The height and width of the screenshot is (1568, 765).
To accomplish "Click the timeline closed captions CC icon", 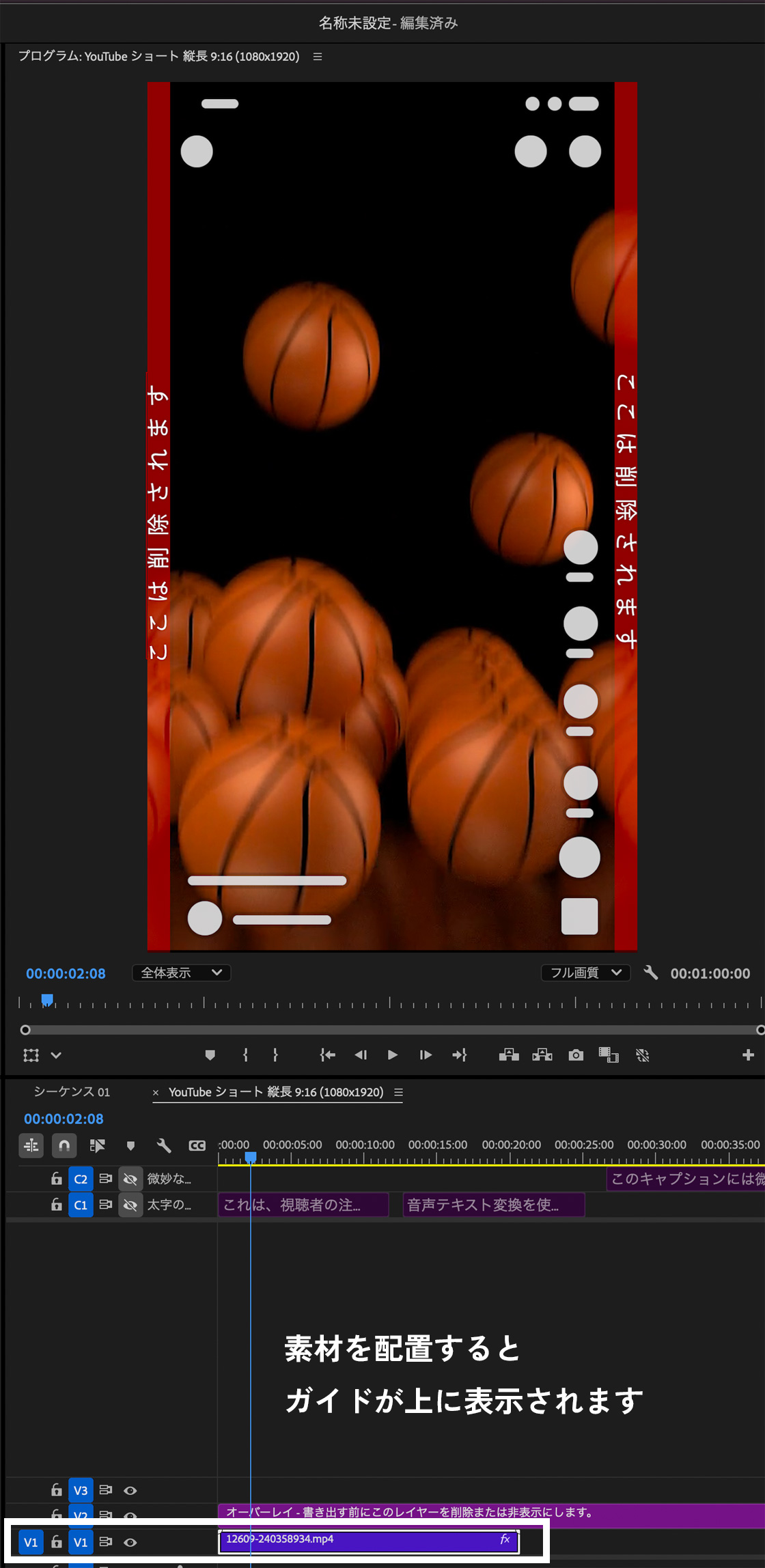I will [197, 1145].
